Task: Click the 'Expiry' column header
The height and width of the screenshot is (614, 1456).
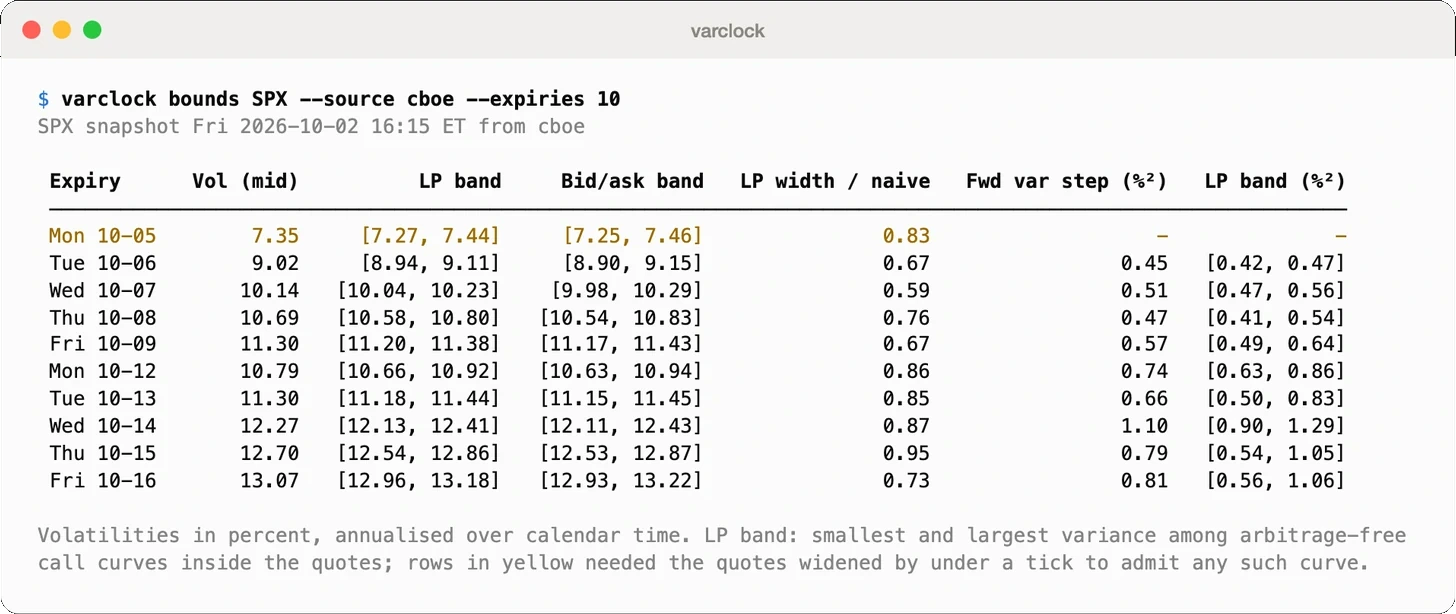Action: click(85, 181)
